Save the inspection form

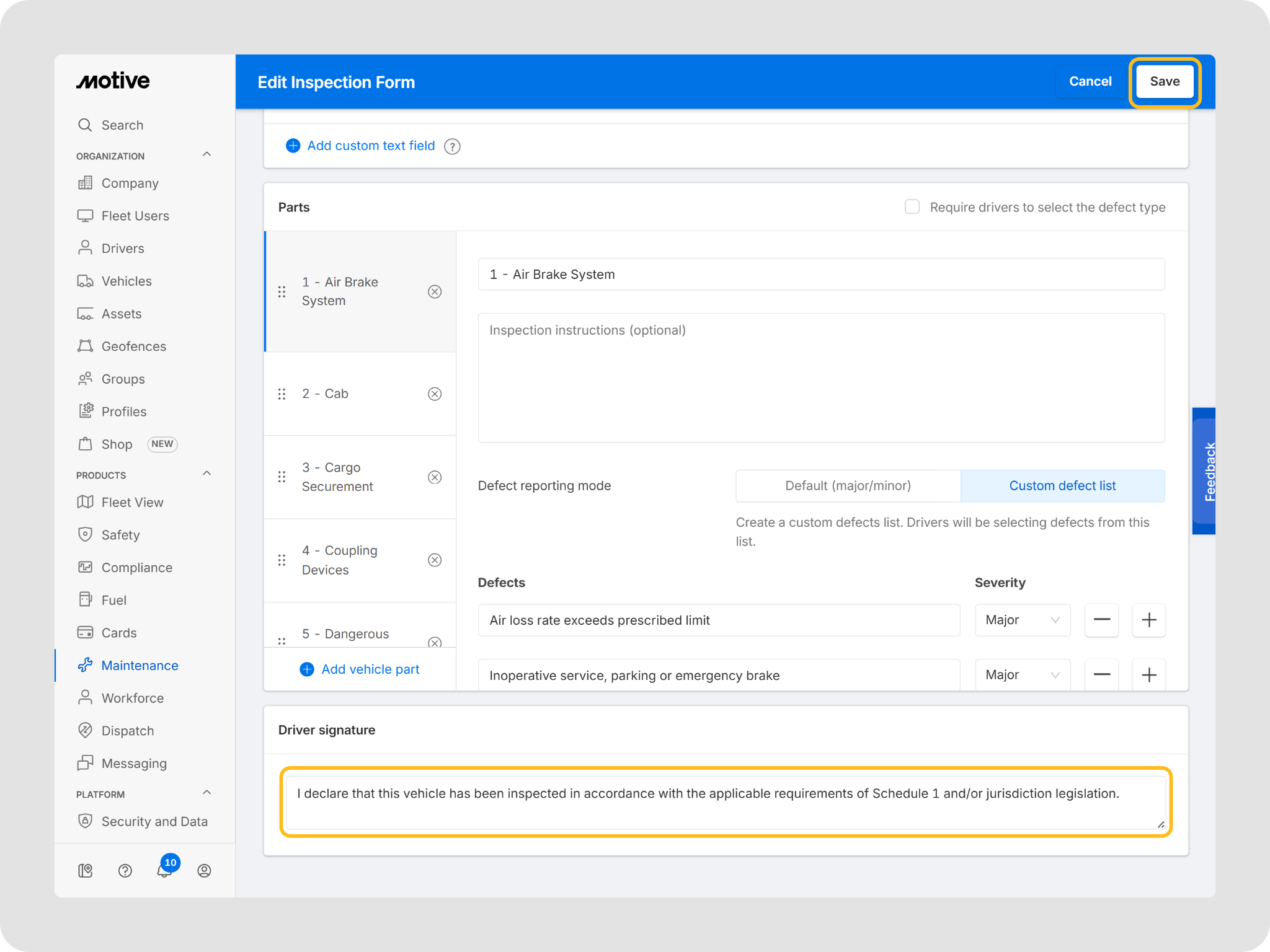(1164, 82)
